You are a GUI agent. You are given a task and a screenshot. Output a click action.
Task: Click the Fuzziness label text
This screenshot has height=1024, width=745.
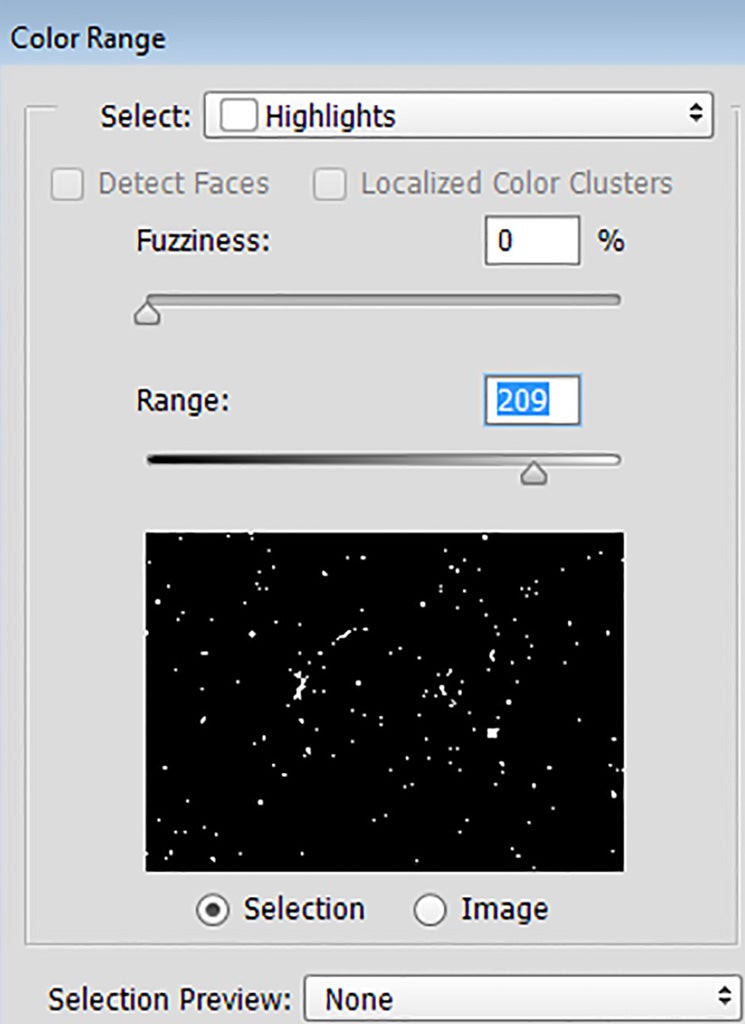tap(203, 241)
